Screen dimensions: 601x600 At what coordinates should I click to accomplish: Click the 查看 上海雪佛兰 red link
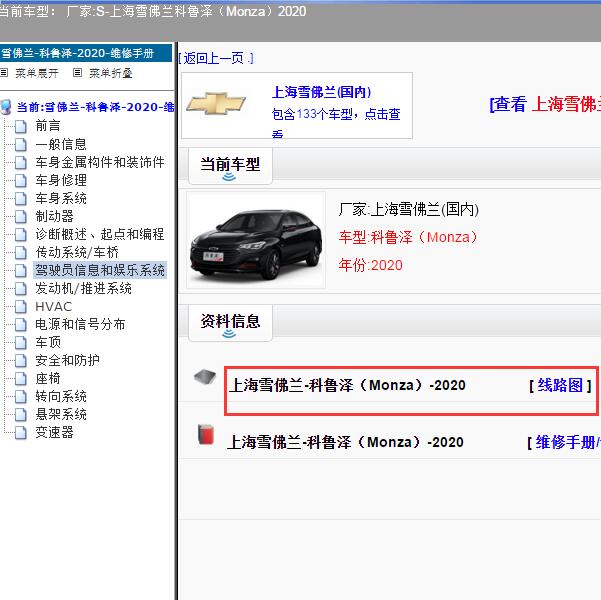pyautogui.click(x=545, y=104)
